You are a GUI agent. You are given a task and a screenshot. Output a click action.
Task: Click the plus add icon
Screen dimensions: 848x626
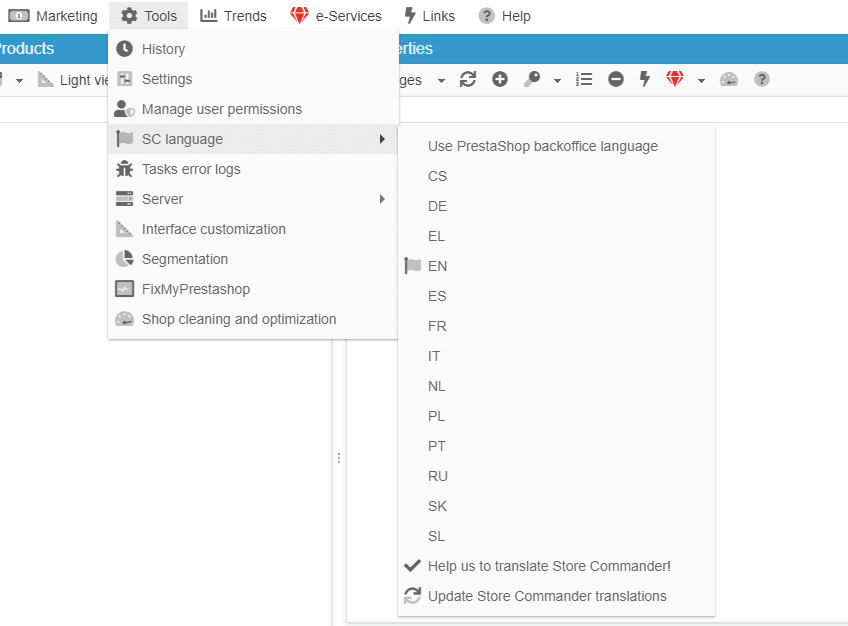(x=500, y=80)
